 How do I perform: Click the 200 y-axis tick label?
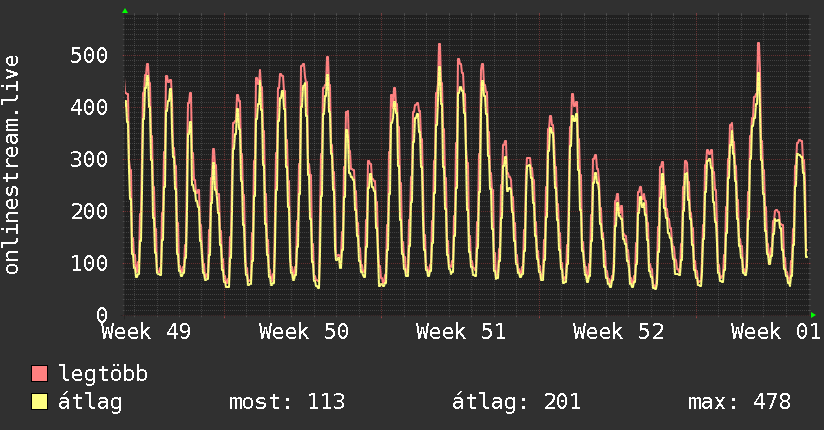89,211
